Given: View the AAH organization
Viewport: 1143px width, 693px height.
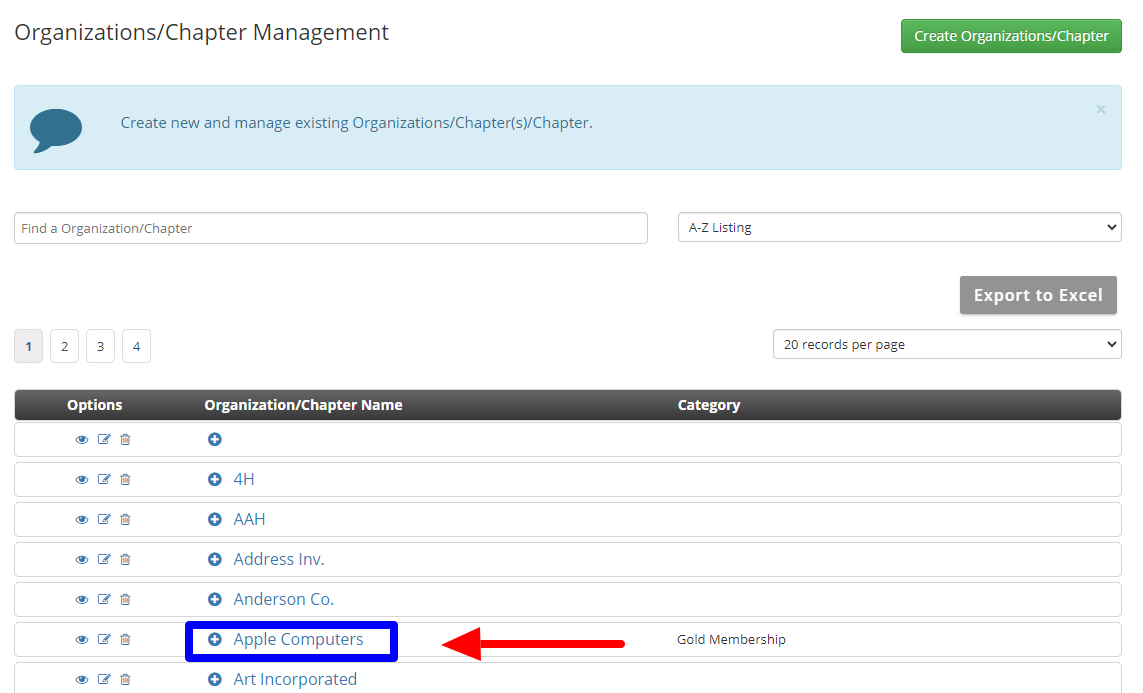Looking at the screenshot, I should (x=82, y=520).
